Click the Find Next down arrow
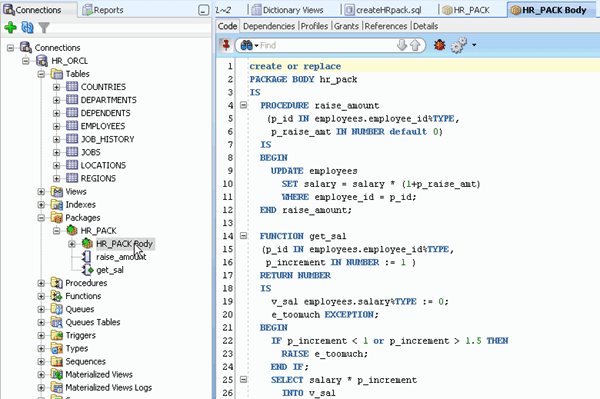The width and height of the screenshot is (600, 399). (402, 45)
